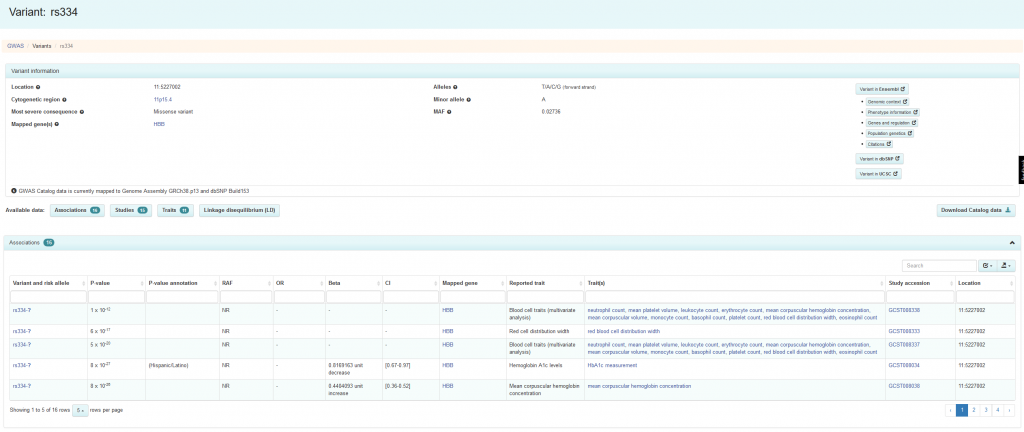Click the GWAS breadcrumb link
The image size is (1024, 432).
coord(15,46)
